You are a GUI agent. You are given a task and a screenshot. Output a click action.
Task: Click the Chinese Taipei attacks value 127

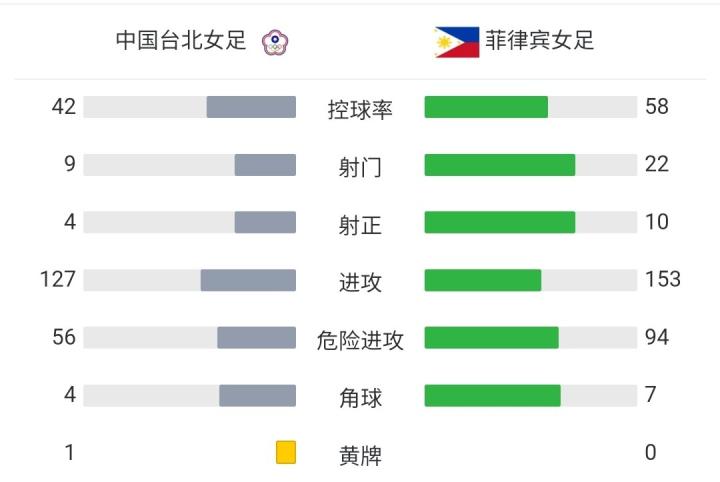pos(58,279)
